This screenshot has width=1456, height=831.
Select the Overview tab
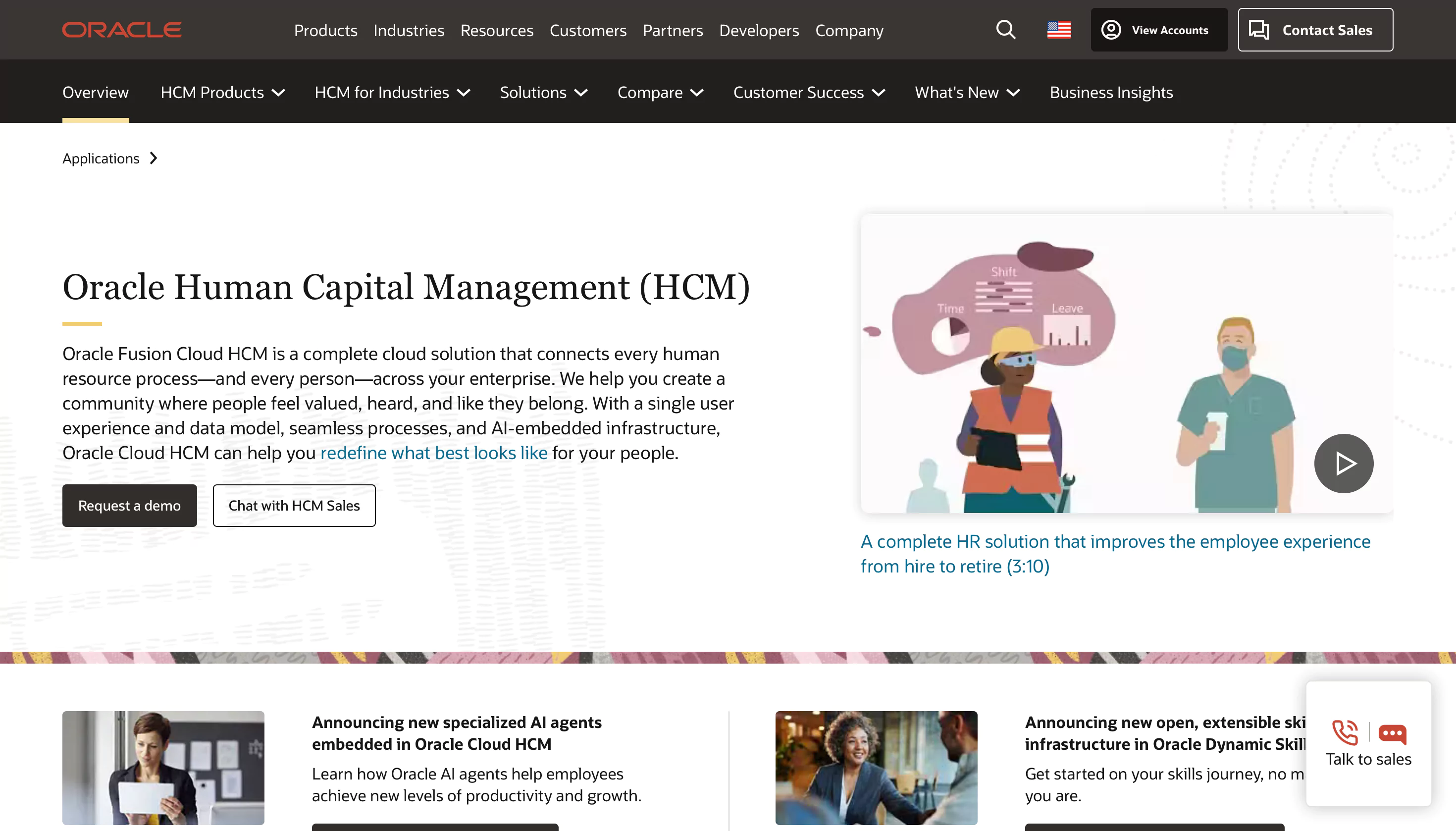point(95,93)
